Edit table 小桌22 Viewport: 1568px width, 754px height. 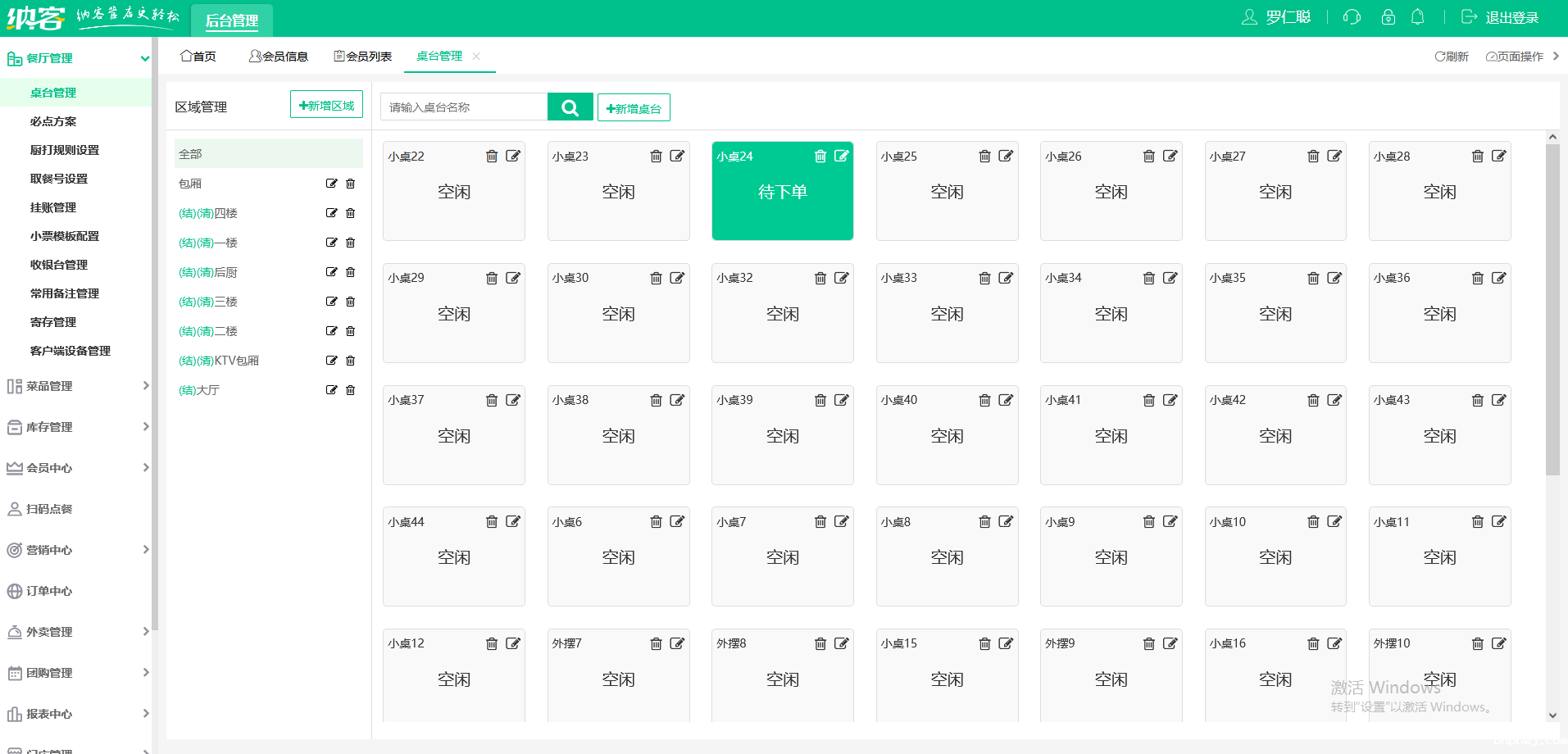[x=513, y=156]
